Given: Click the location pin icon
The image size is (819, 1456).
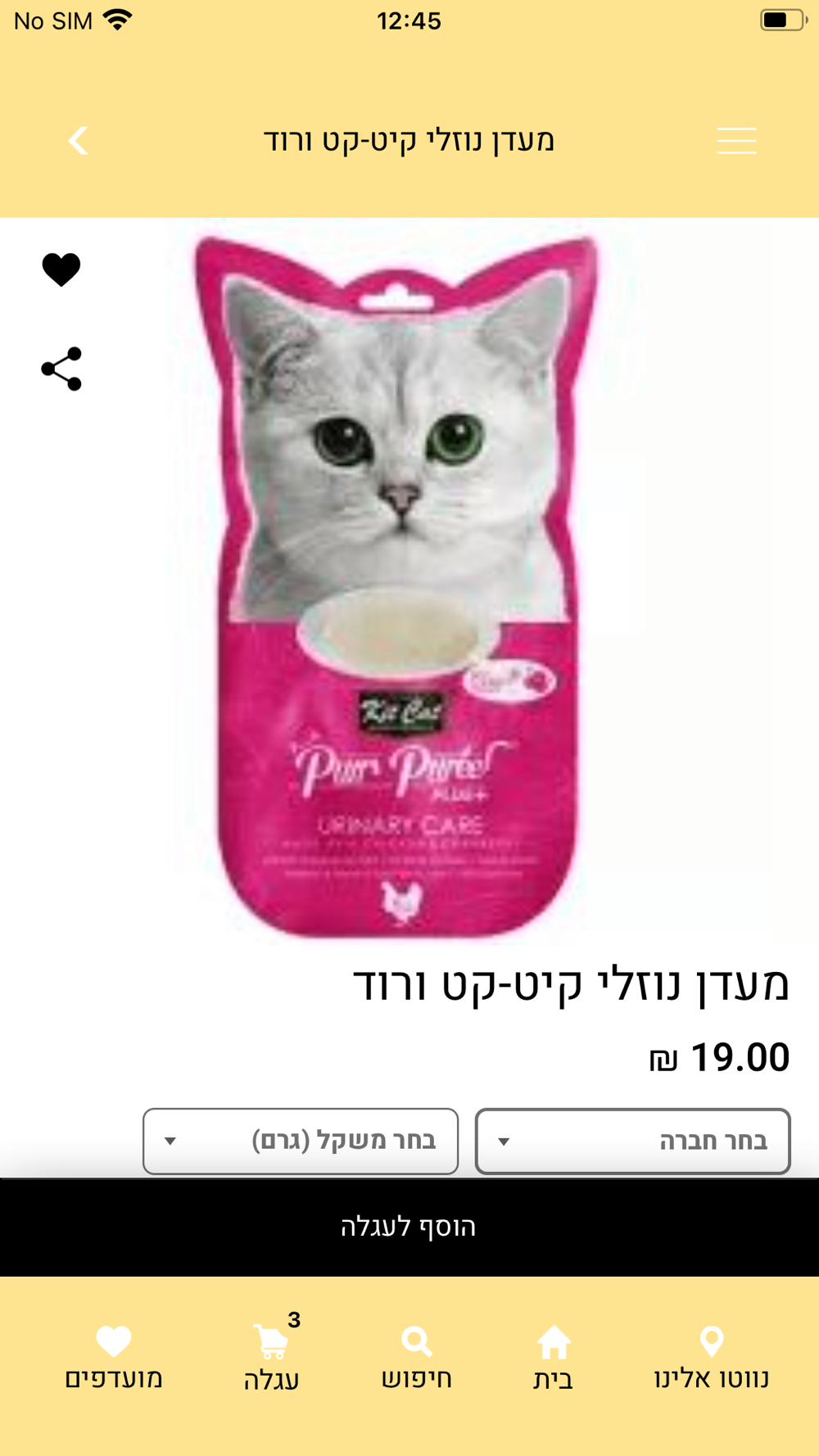Looking at the screenshot, I should [x=712, y=1341].
